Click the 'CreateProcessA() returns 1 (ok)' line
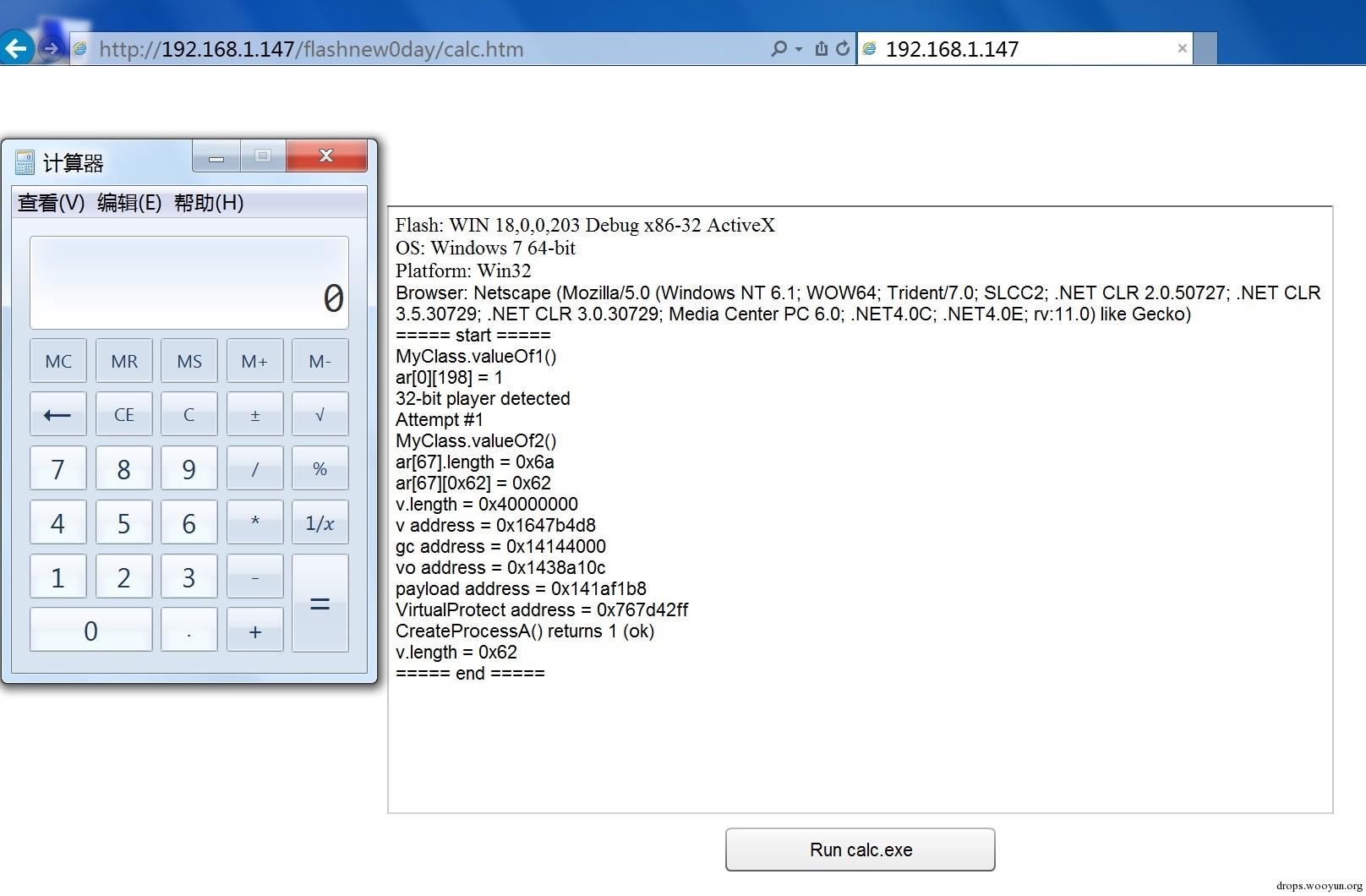The height and width of the screenshot is (896, 1366). (x=525, y=631)
